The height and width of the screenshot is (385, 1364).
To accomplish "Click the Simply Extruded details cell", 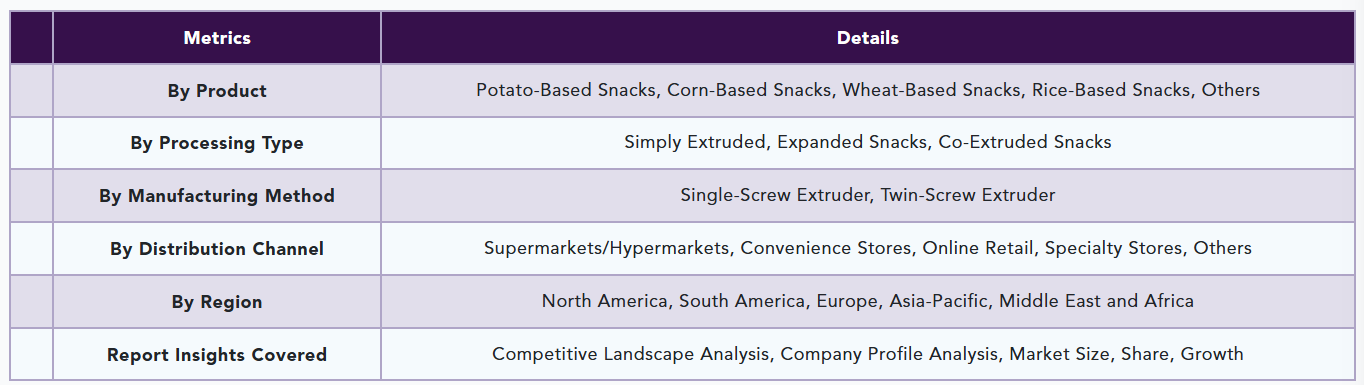I will tap(867, 143).
